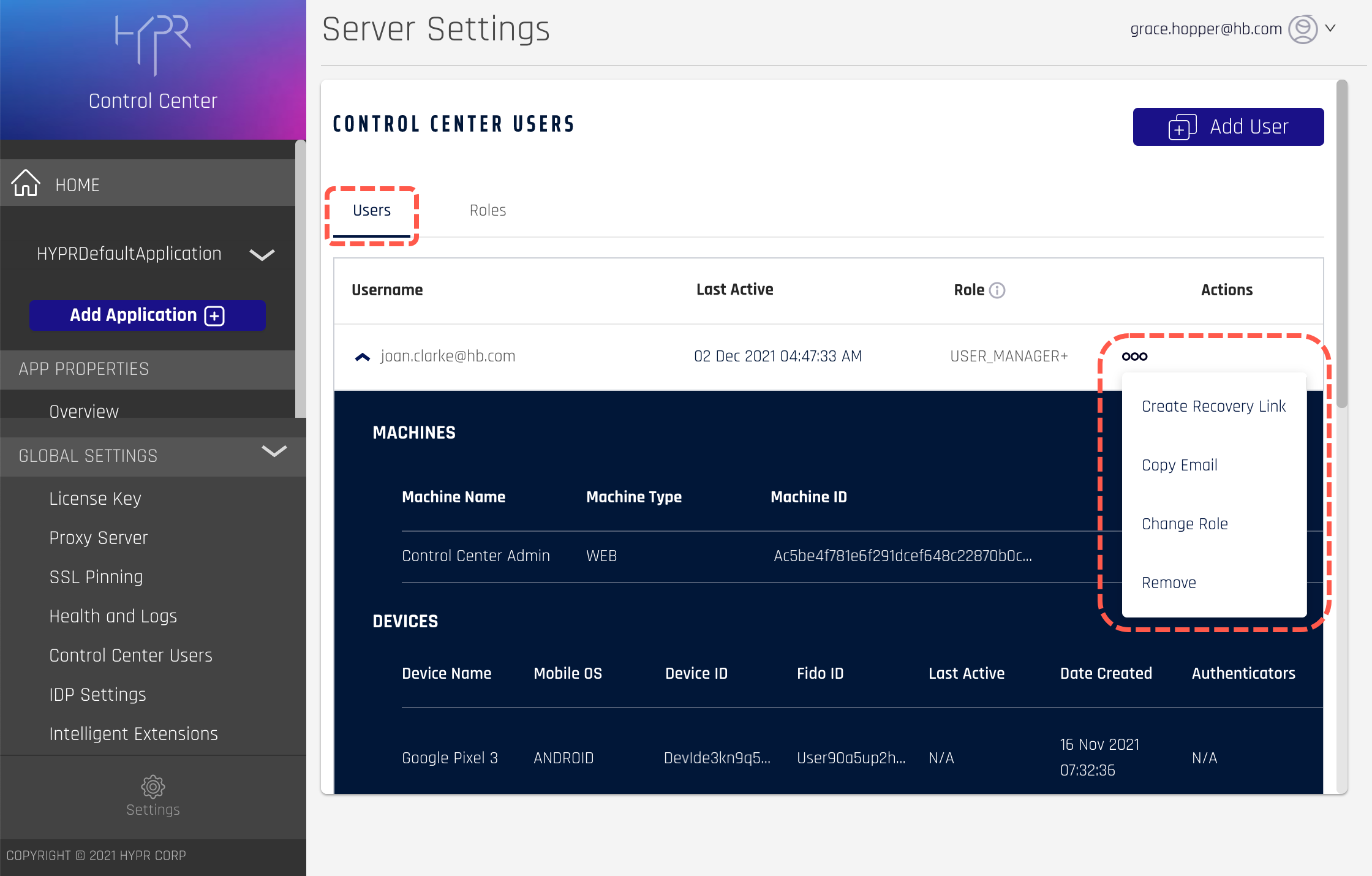The width and height of the screenshot is (1372, 876).
Task: Open the three-dot actions menu for joan.clarke
Action: [1134, 357]
